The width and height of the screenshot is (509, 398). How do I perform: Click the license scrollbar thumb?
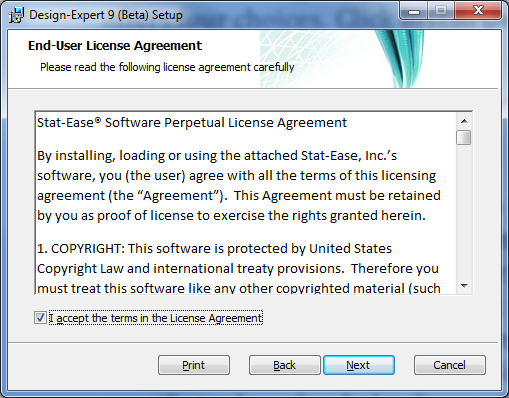coord(464,138)
